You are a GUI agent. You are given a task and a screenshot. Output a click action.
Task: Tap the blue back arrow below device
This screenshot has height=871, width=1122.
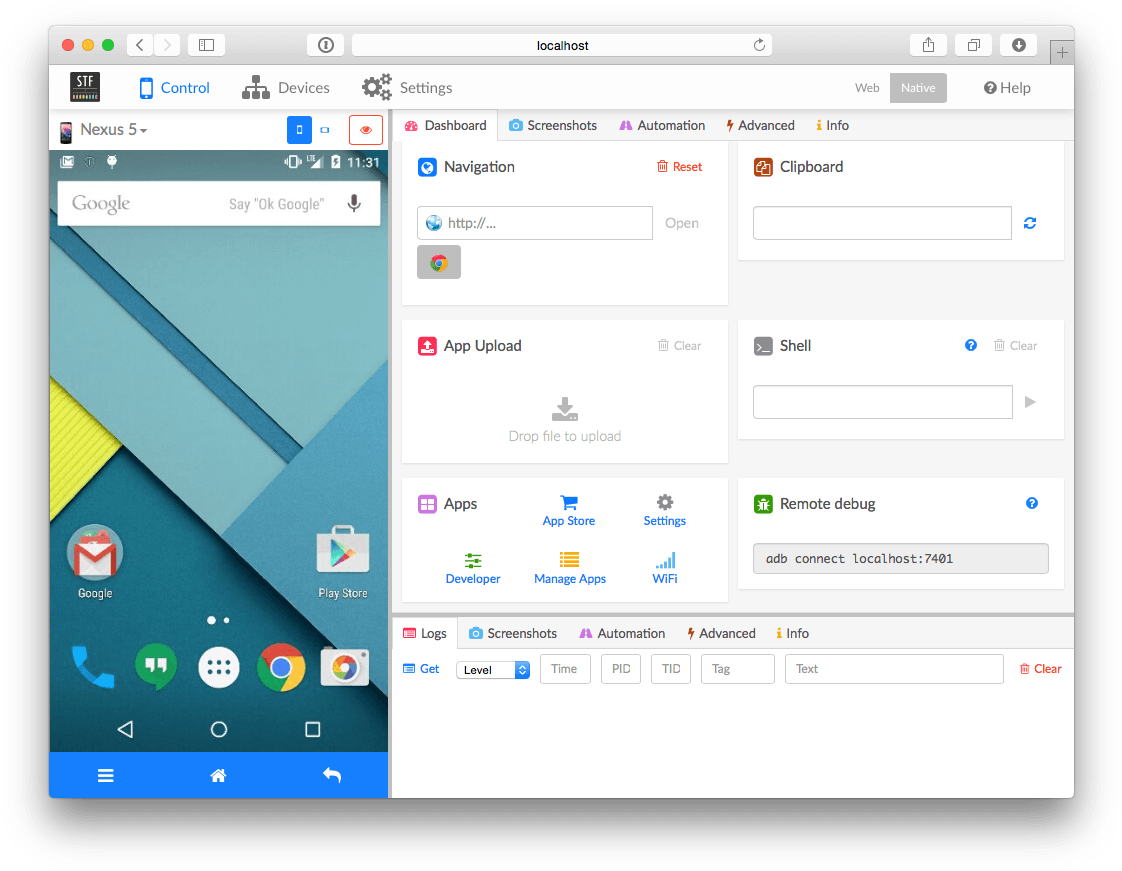[331, 776]
